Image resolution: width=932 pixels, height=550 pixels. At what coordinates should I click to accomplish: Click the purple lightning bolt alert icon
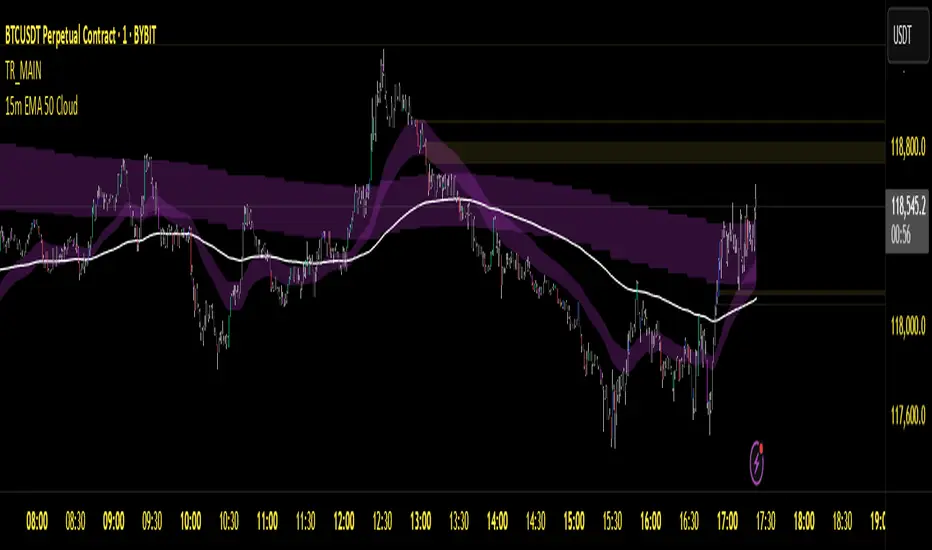757,463
